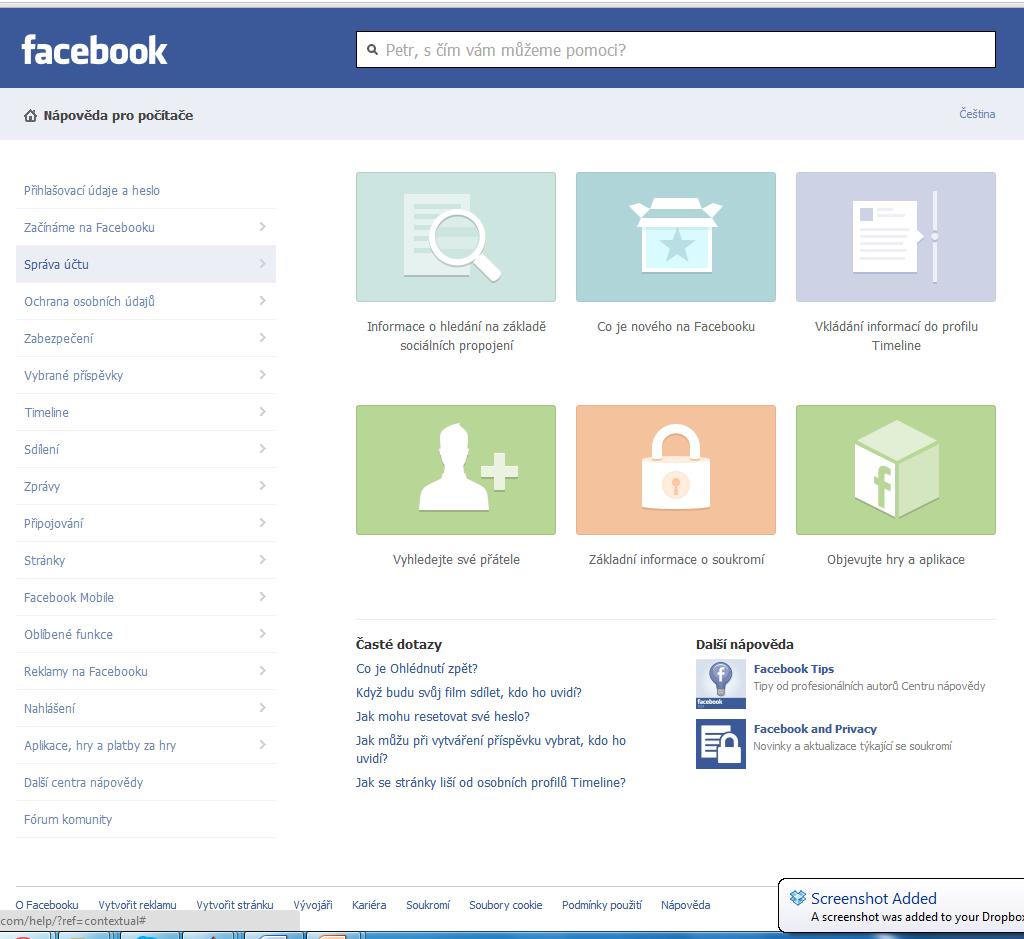The height and width of the screenshot is (939, 1024).
Task: Expand the Ochrana osobních údajů chevron
Action: click(263, 301)
